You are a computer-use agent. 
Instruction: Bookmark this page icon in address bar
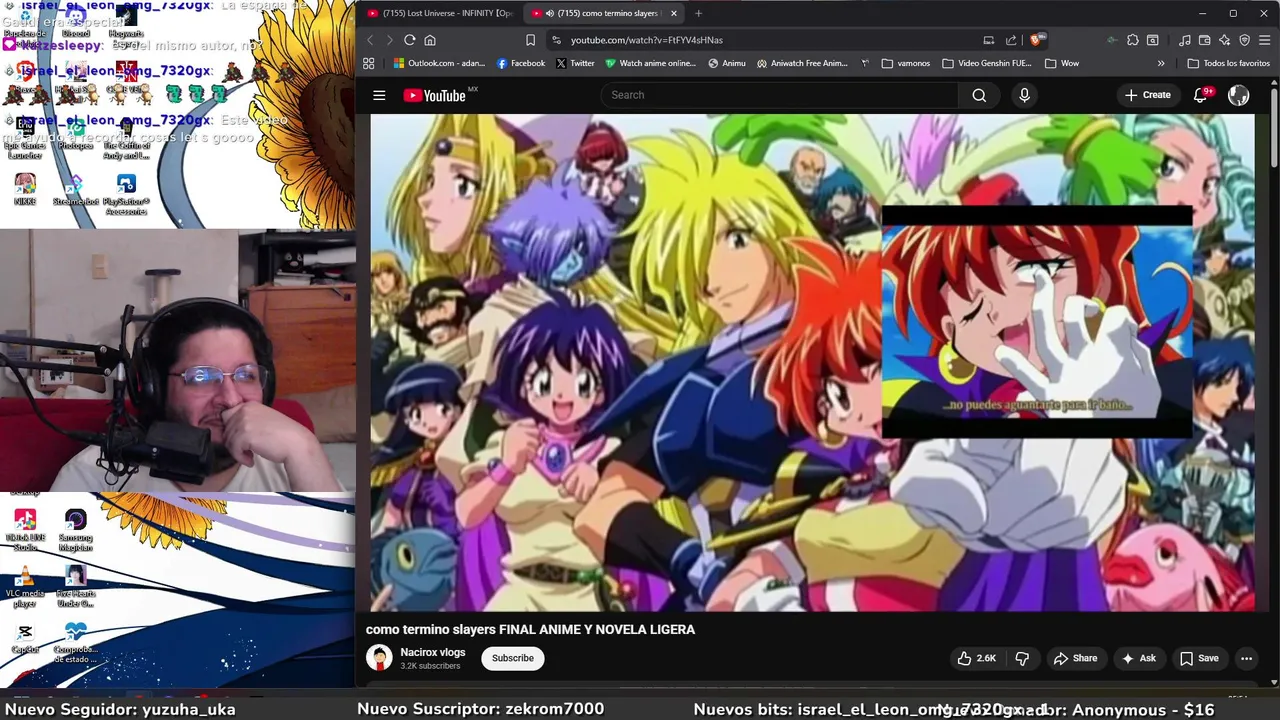click(530, 40)
